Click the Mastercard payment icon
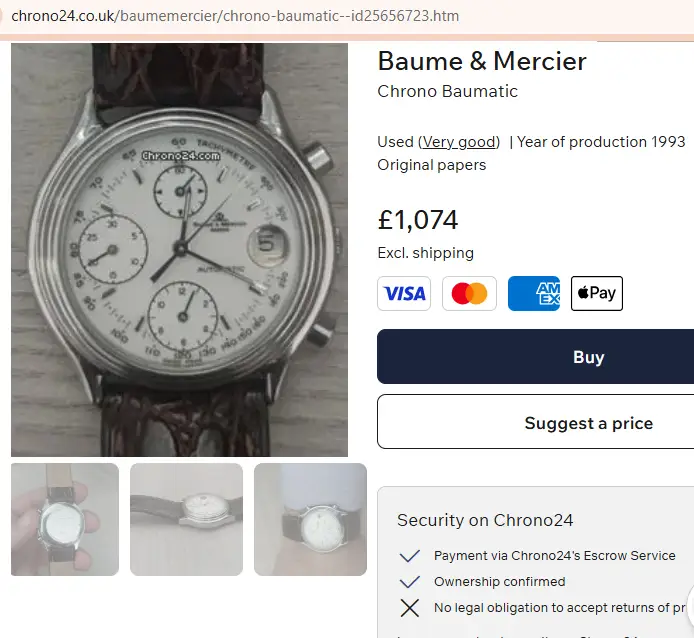 click(x=469, y=293)
